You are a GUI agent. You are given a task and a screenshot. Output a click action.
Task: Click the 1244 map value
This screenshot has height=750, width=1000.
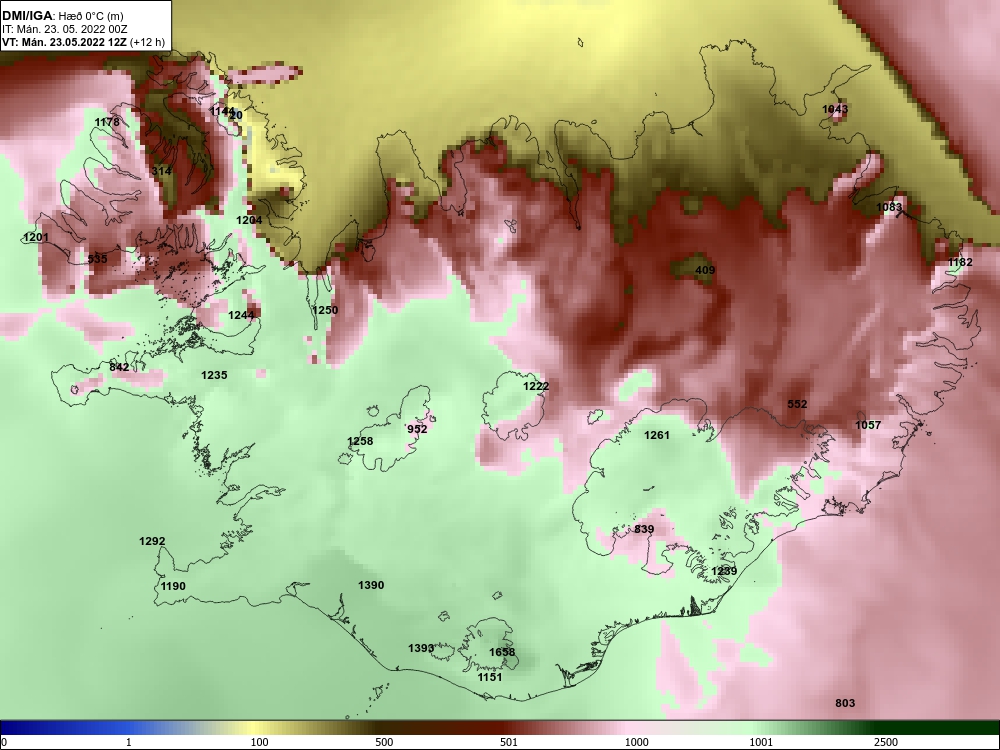[241, 315]
